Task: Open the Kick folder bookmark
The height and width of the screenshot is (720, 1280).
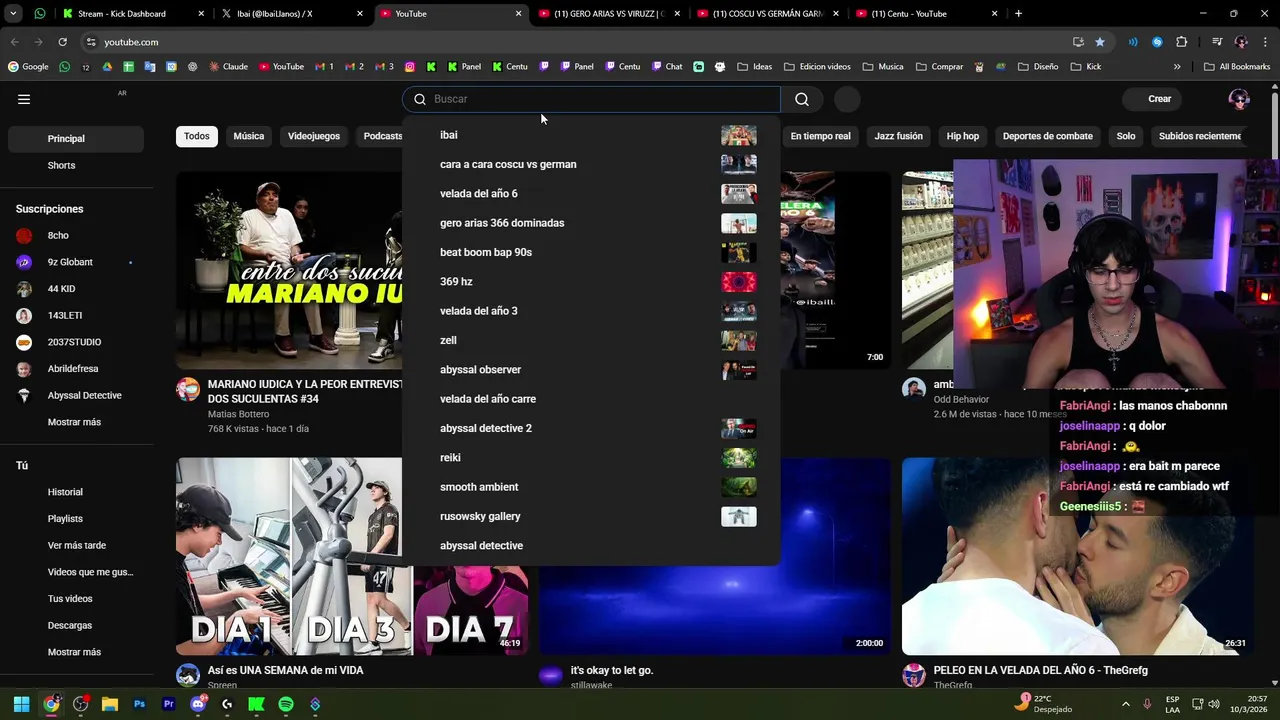Action: pyautogui.click(x=1086, y=67)
